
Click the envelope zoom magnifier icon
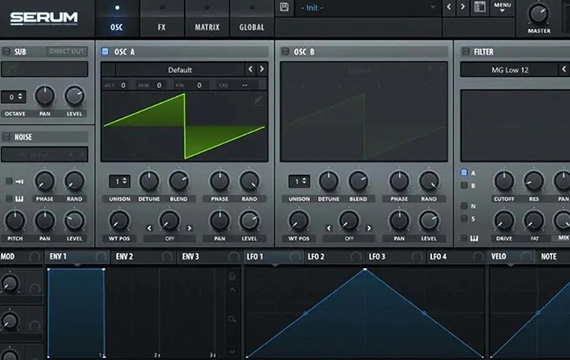coord(232,319)
